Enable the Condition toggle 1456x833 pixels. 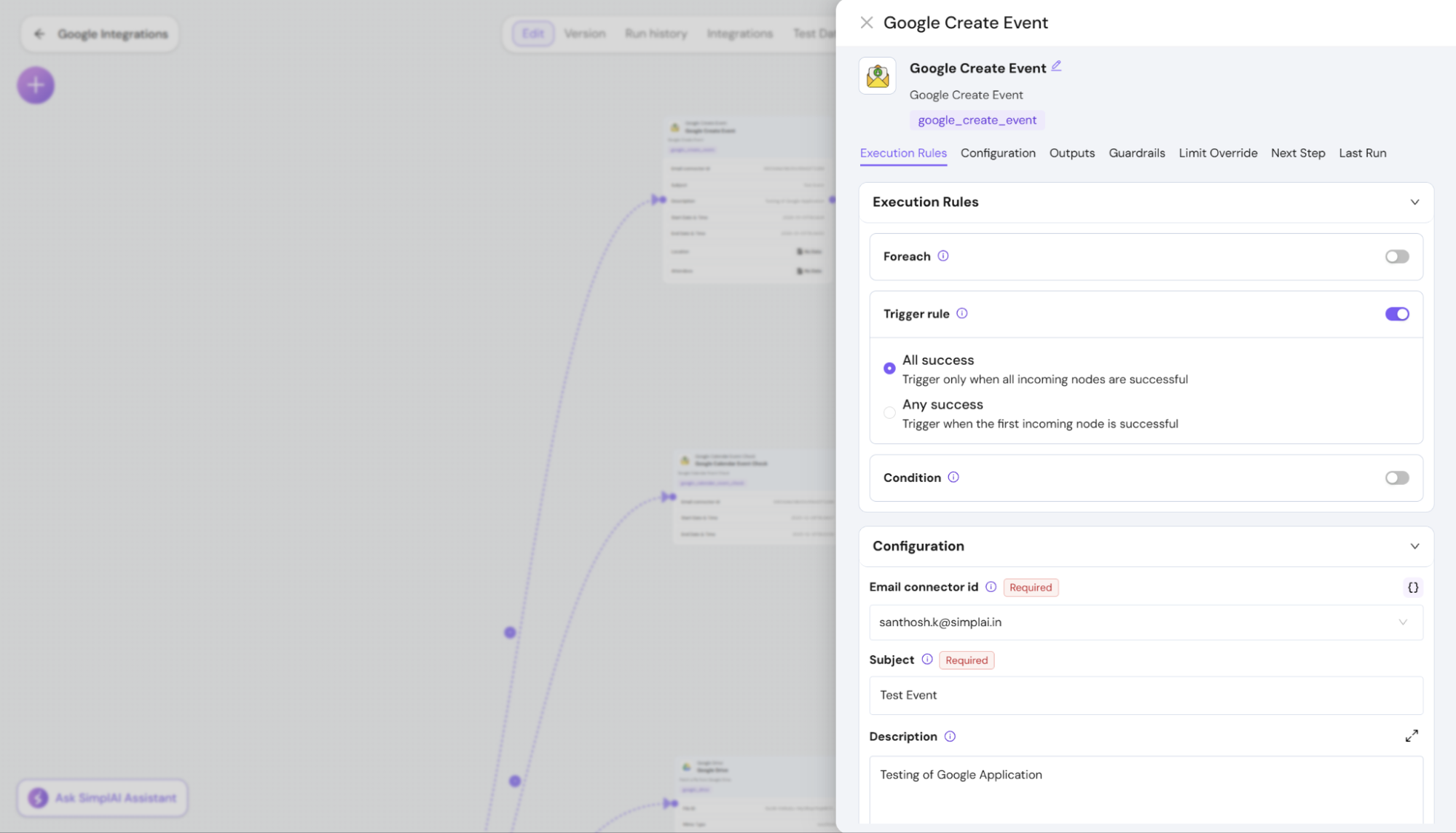1397,478
